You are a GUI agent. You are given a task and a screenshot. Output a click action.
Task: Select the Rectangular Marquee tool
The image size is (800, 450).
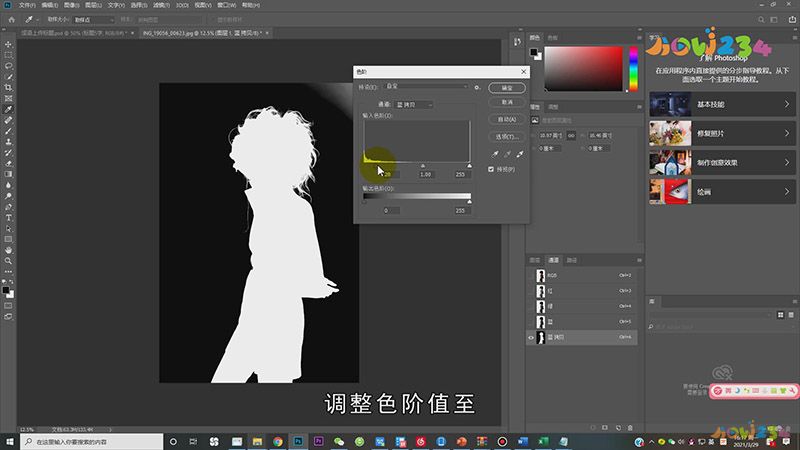[8, 55]
